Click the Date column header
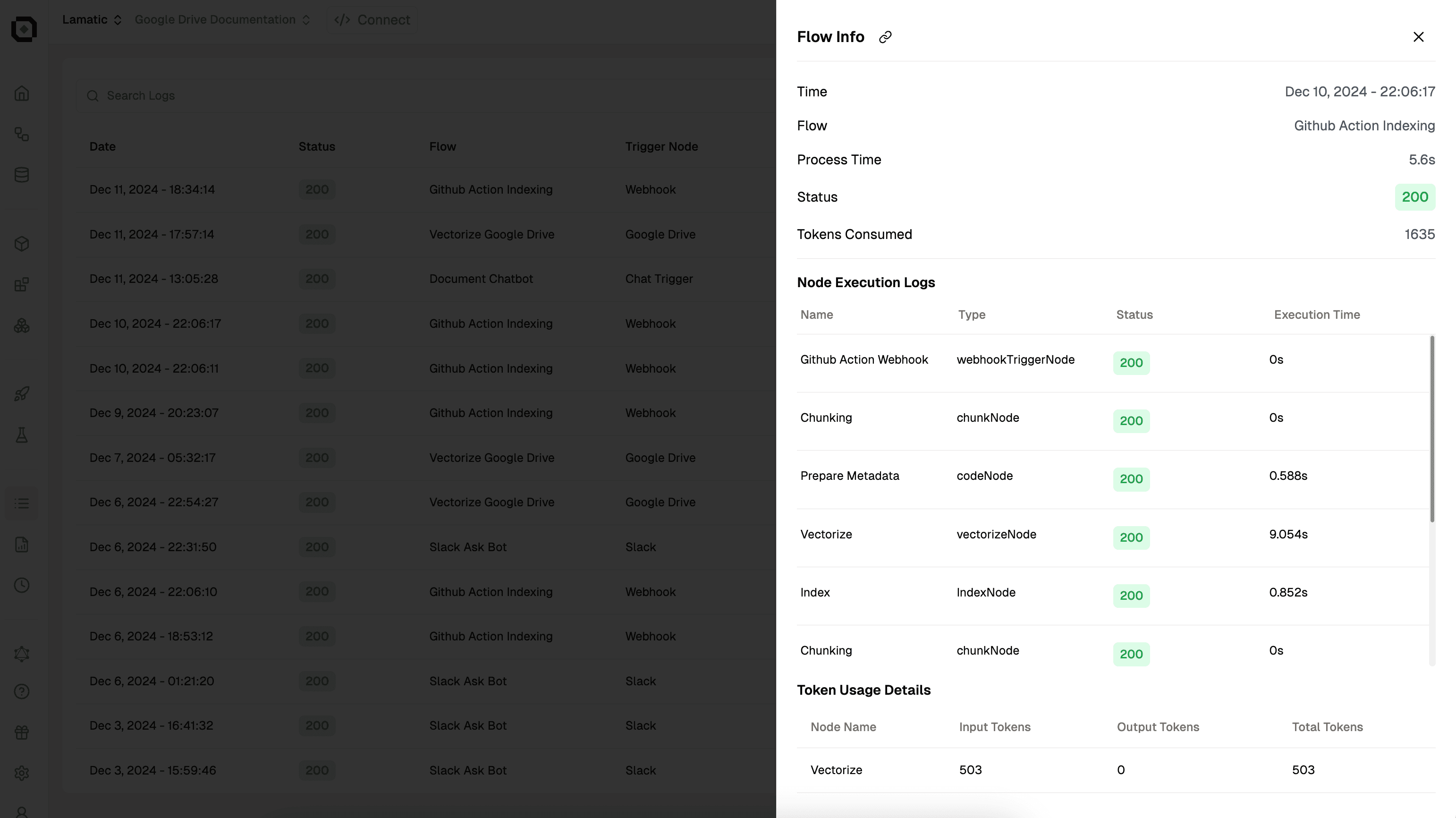1456x818 pixels. 102,146
